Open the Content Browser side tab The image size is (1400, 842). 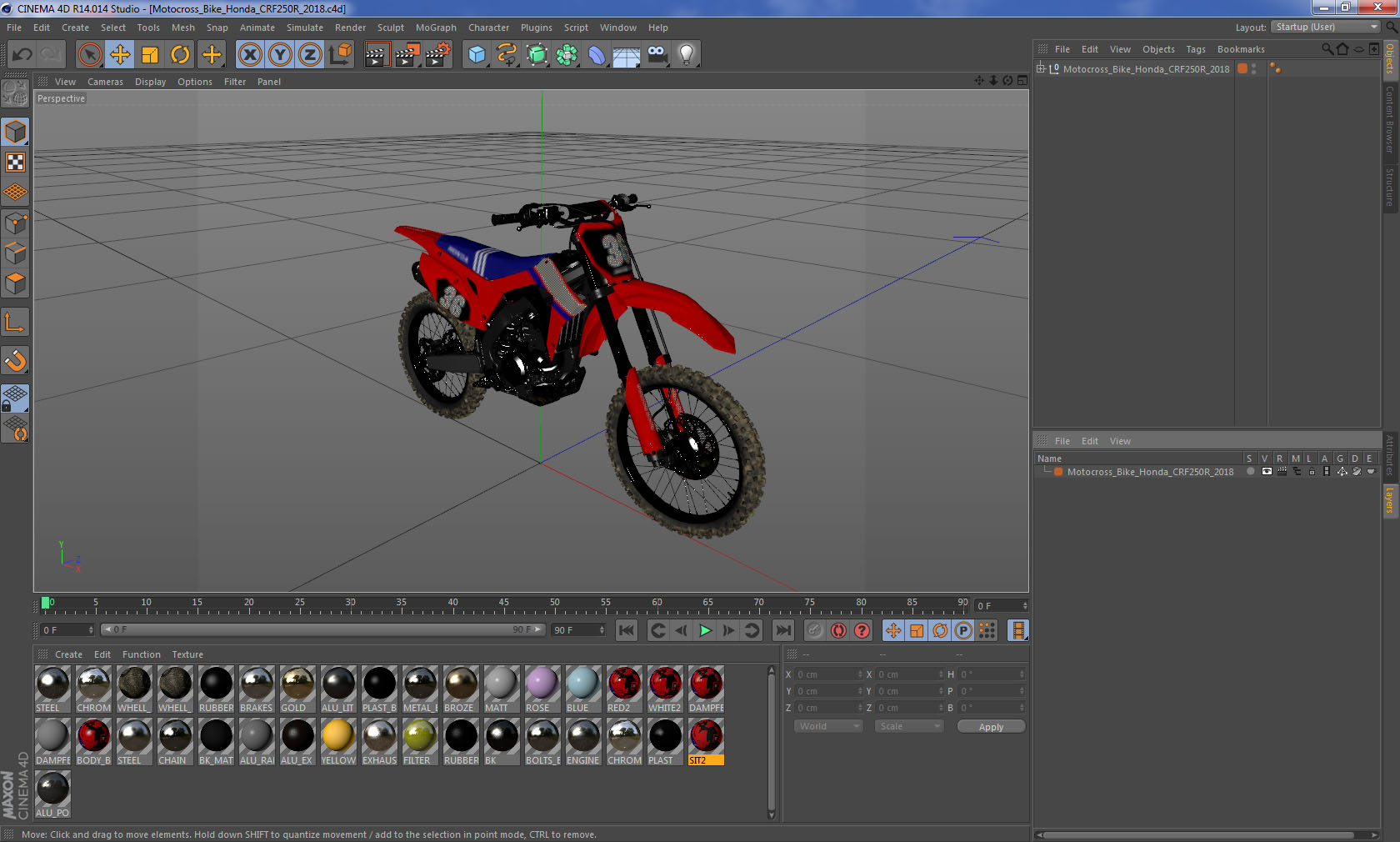(x=1390, y=119)
